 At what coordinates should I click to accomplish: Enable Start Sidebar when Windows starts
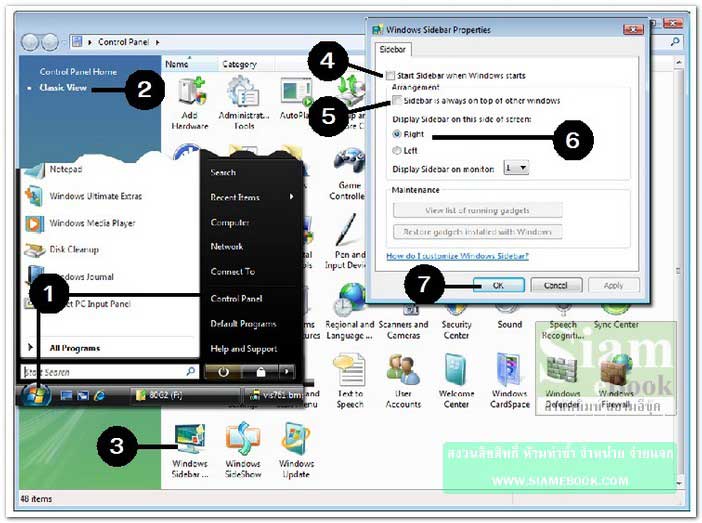(x=391, y=75)
